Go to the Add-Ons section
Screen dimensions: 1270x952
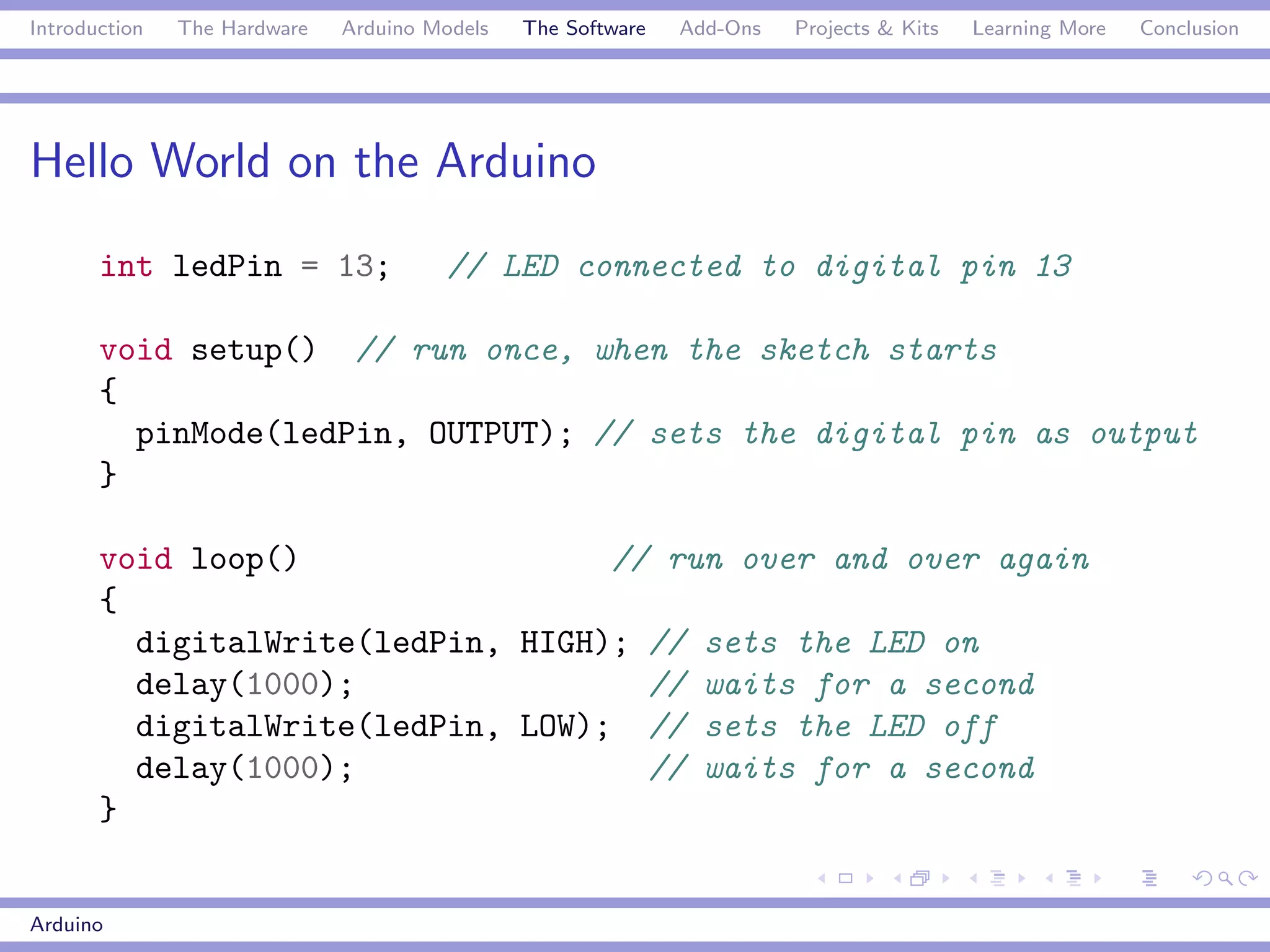pyautogui.click(x=720, y=29)
